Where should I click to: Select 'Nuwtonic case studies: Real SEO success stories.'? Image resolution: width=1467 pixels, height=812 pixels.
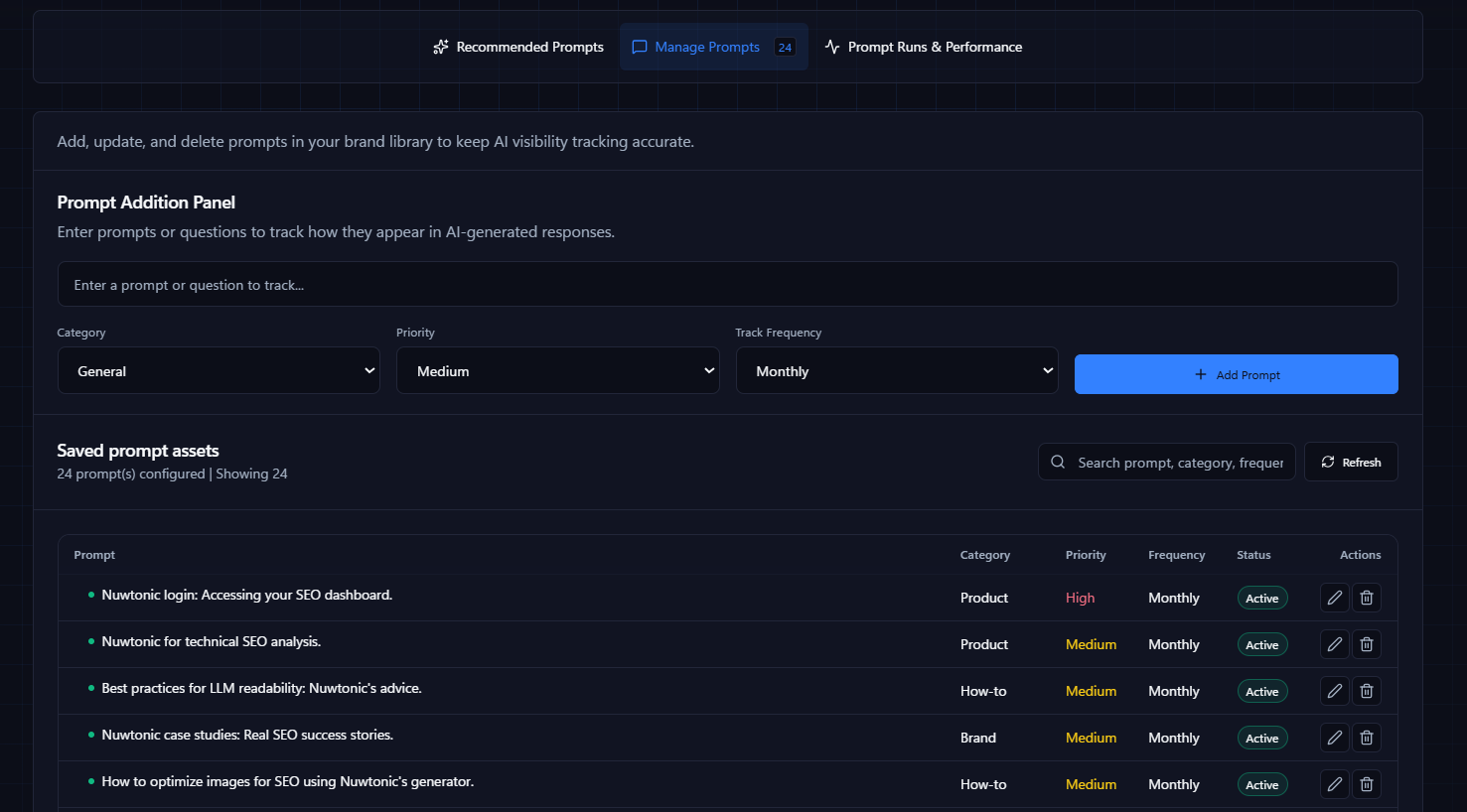[247, 735]
